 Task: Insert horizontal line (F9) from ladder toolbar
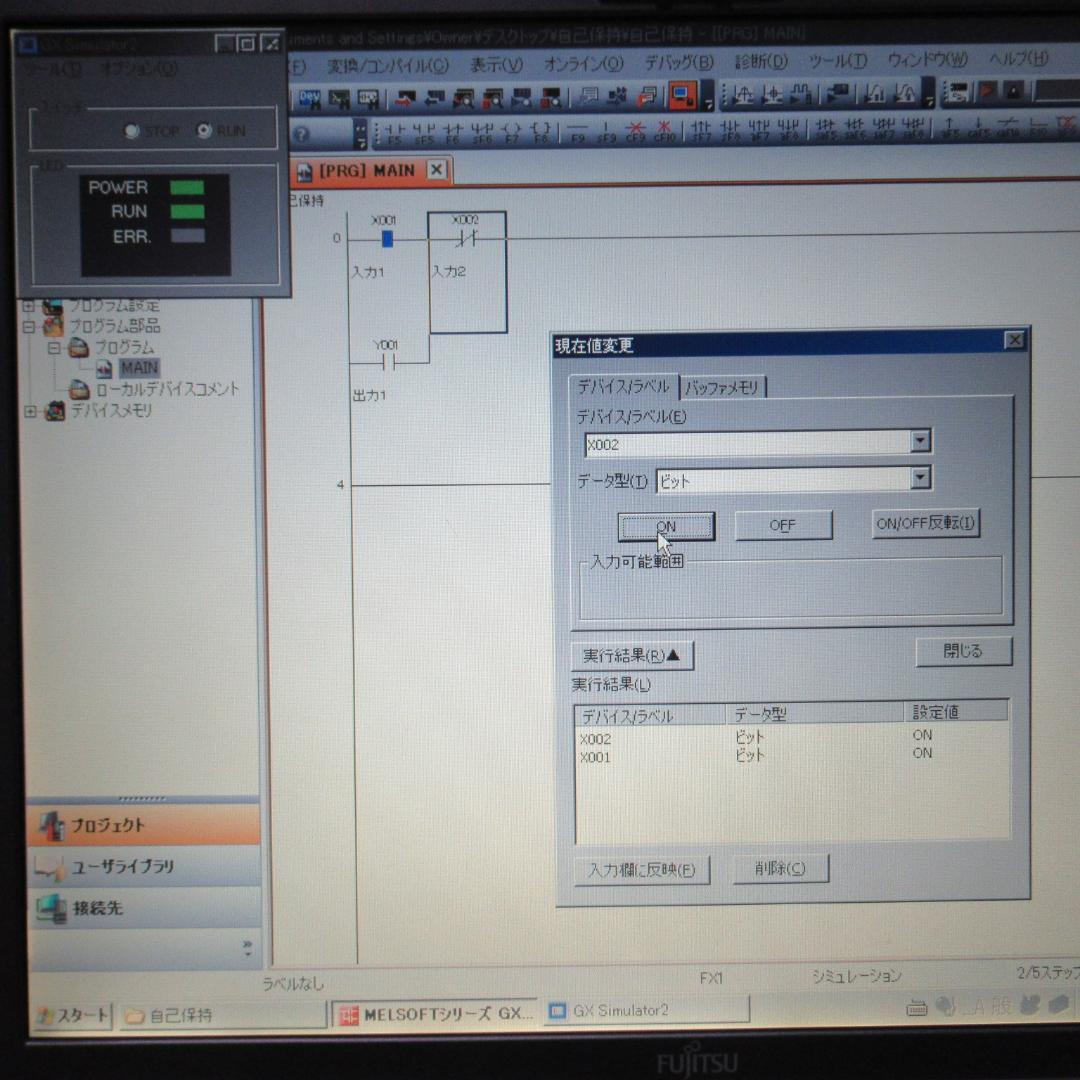577,133
